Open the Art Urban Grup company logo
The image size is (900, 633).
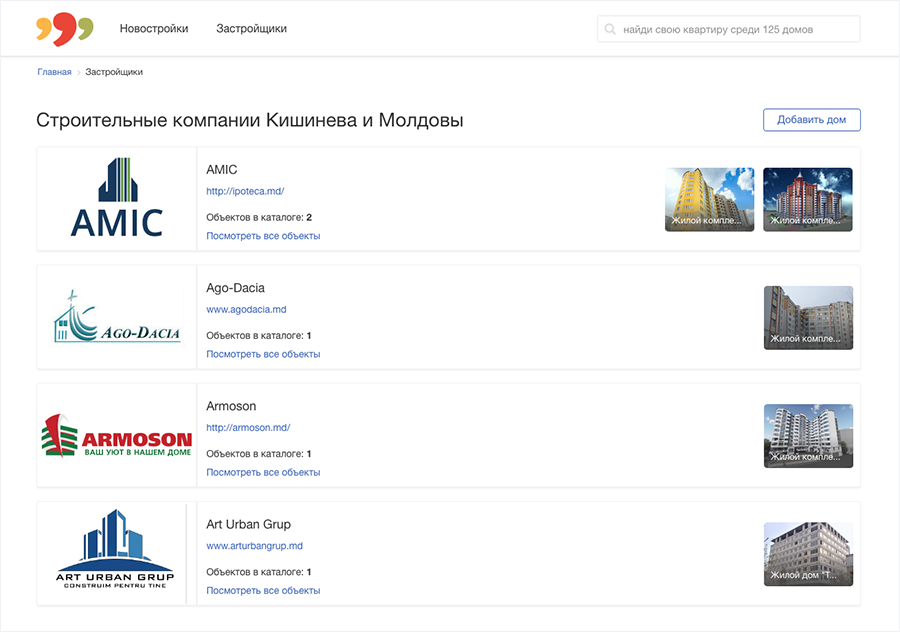click(115, 549)
